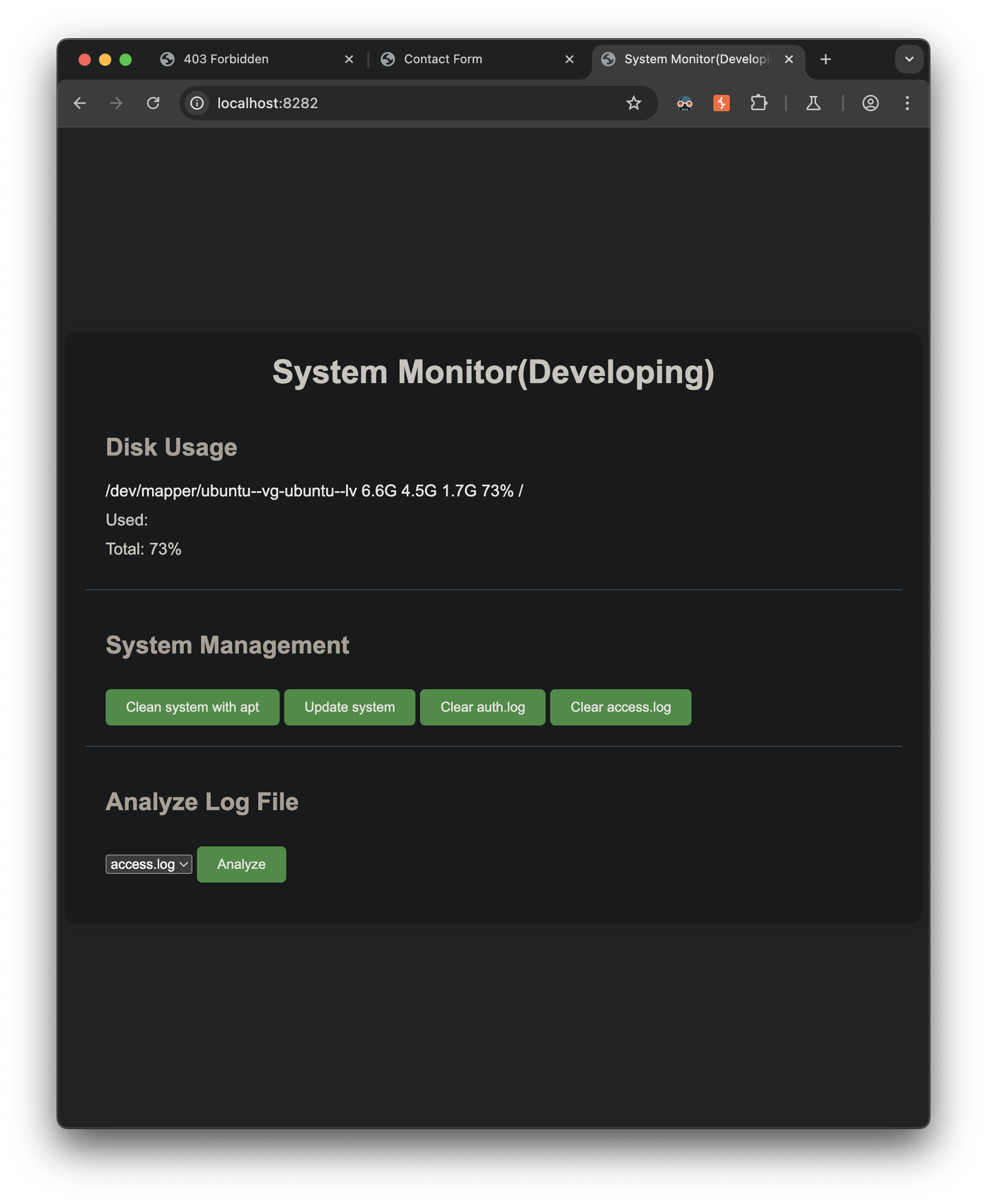Click the glasses extension icon
Viewport: 987px width, 1204px height.
684,103
